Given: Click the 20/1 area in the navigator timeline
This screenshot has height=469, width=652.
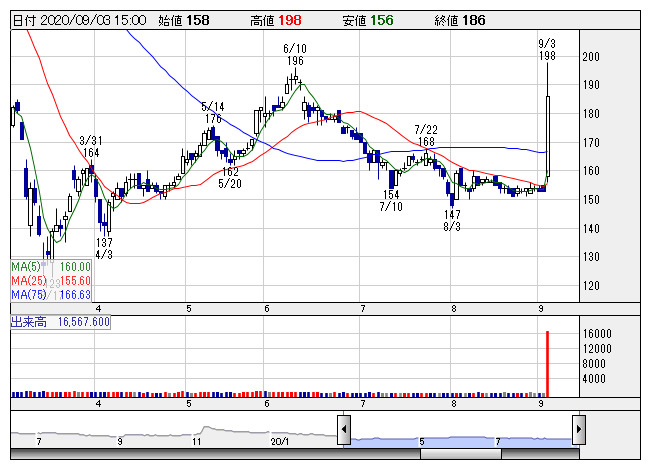Looking at the screenshot, I should click(x=280, y=440).
